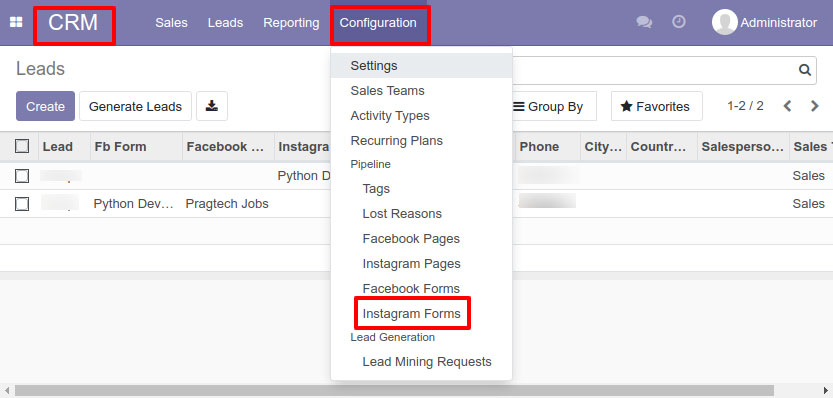
Task: Open the conversations chat bubble icon
Action: click(x=644, y=22)
